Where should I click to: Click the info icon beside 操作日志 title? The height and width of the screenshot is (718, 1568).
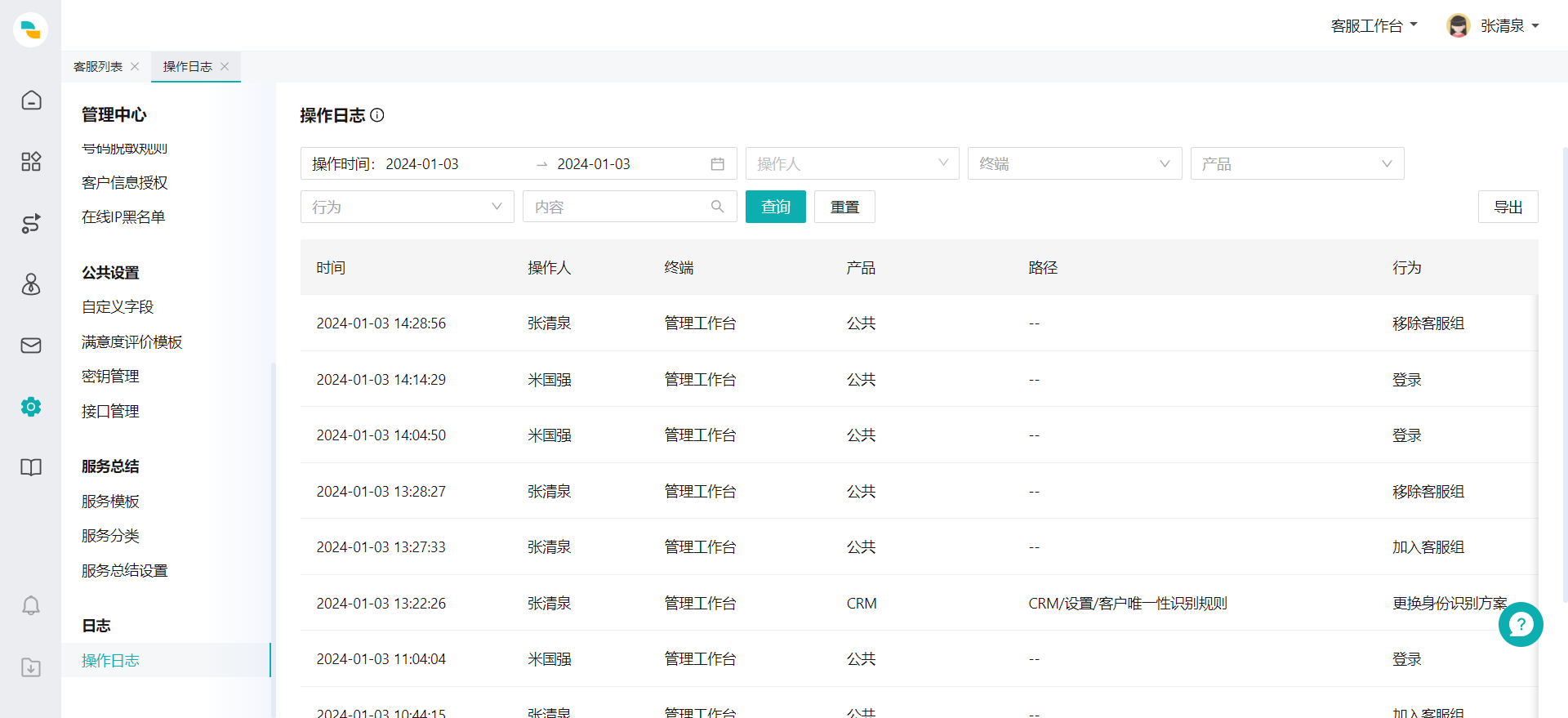377,115
